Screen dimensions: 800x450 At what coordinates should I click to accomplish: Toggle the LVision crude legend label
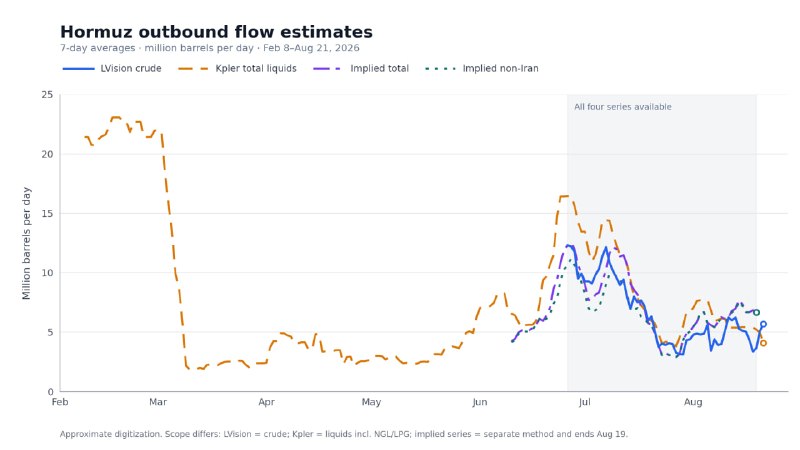tap(131, 68)
